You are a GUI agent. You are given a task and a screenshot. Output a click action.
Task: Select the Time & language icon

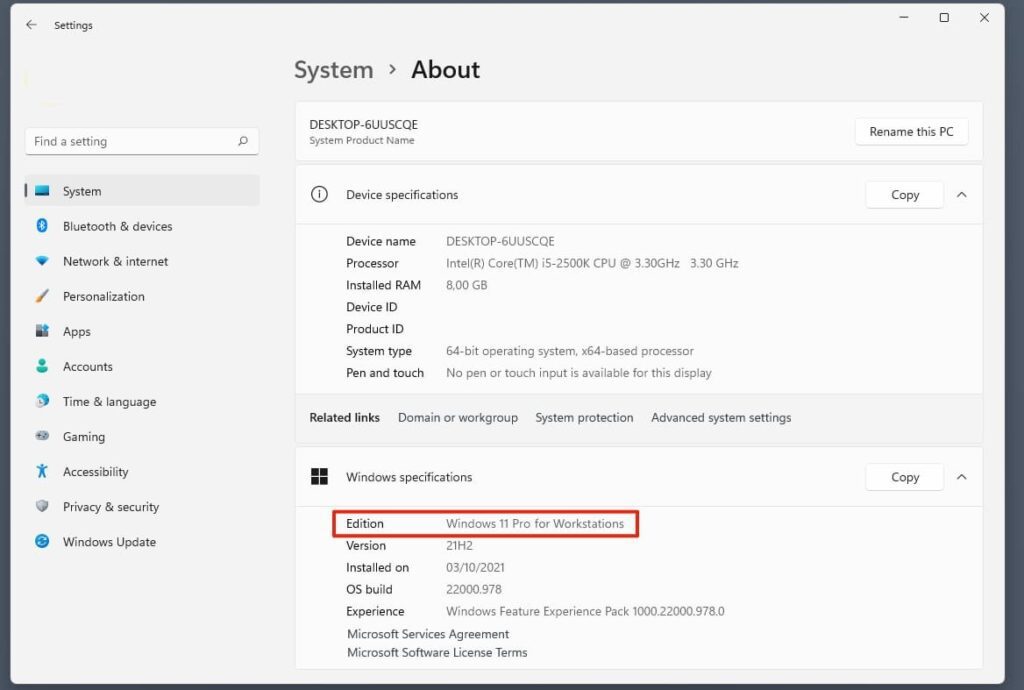pos(42,401)
